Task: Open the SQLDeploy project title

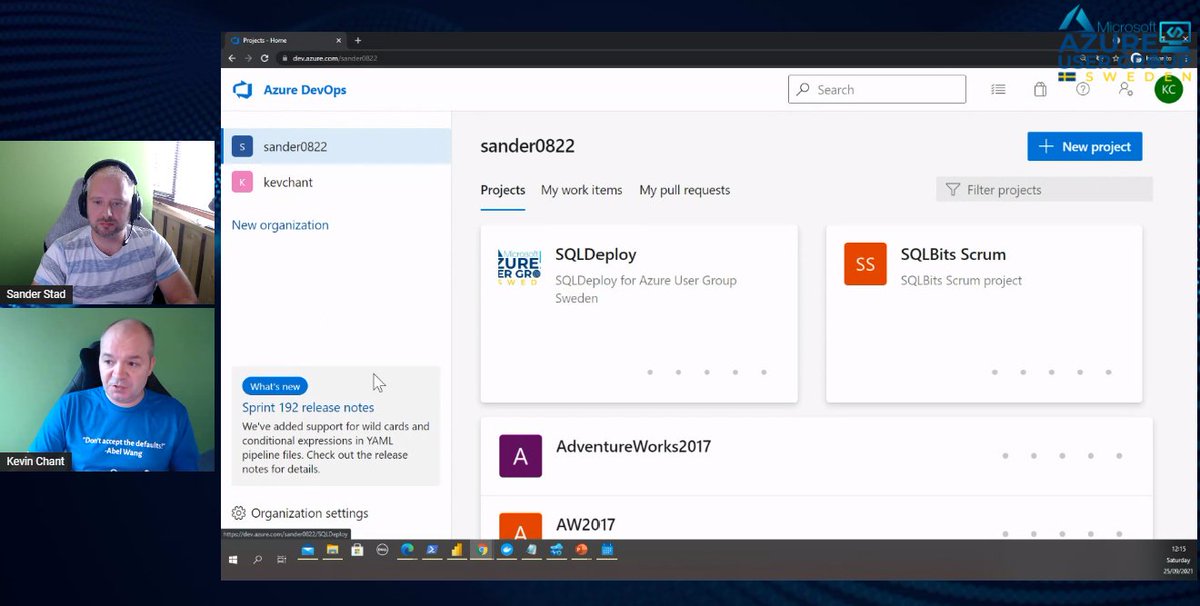Action: click(x=596, y=254)
